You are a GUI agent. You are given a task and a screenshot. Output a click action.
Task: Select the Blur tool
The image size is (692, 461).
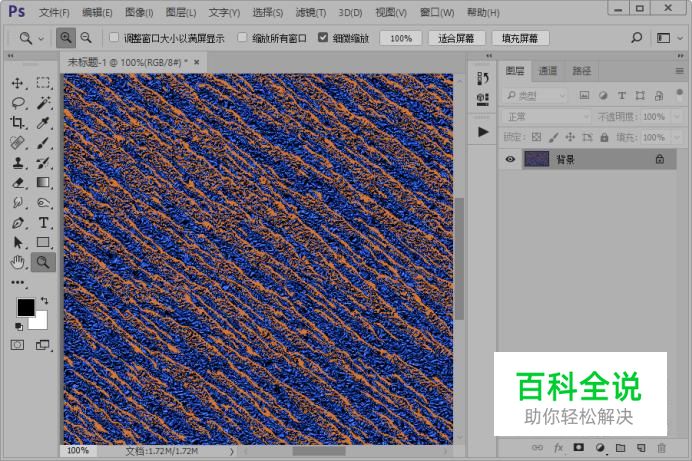click(x=18, y=202)
